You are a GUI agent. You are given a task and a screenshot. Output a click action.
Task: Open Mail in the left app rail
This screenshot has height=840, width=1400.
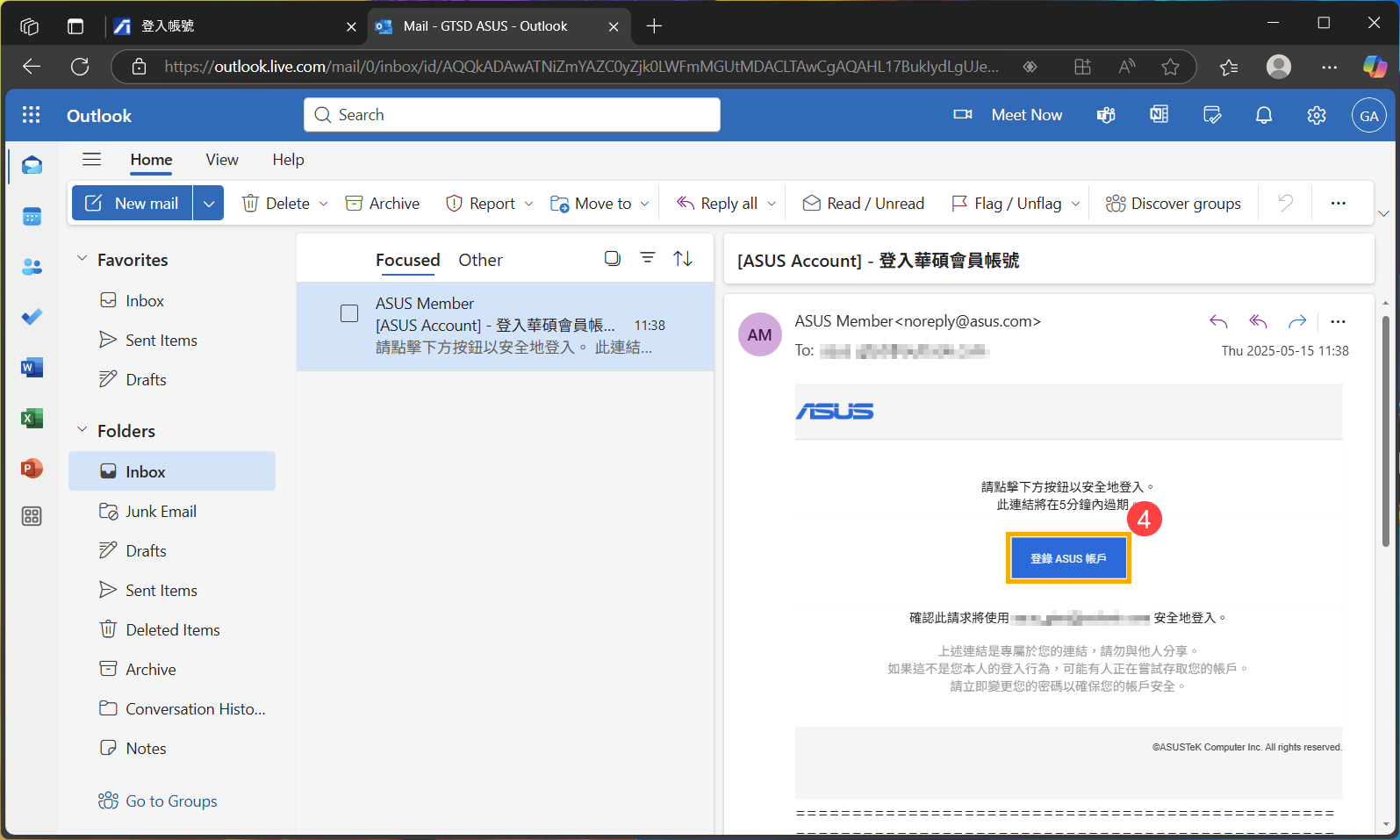pyautogui.click(x=32, y=165)
